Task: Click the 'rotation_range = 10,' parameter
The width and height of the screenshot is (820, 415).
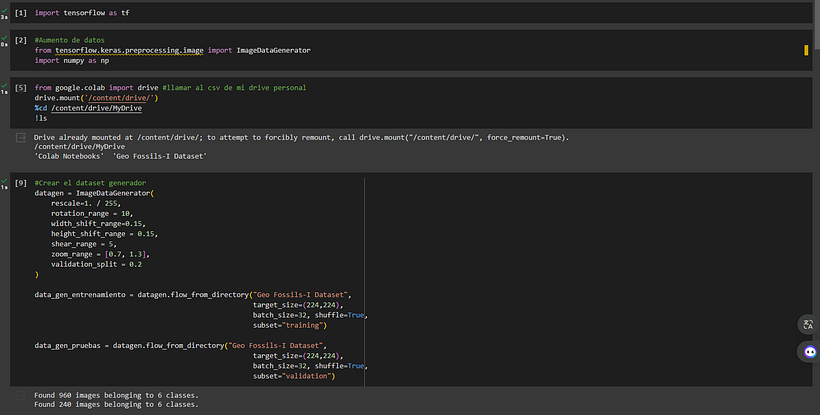Action: [x=92, y=213]
